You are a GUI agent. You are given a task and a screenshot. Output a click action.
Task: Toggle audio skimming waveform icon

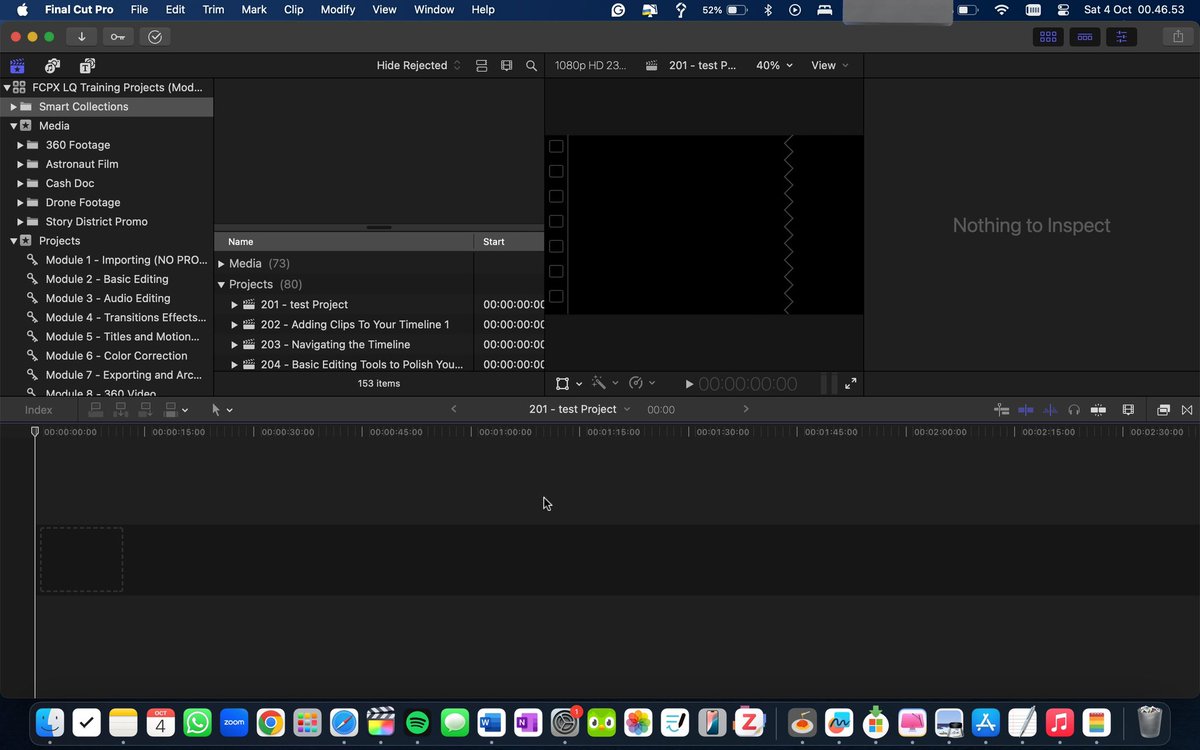(x=1050, y=410)
